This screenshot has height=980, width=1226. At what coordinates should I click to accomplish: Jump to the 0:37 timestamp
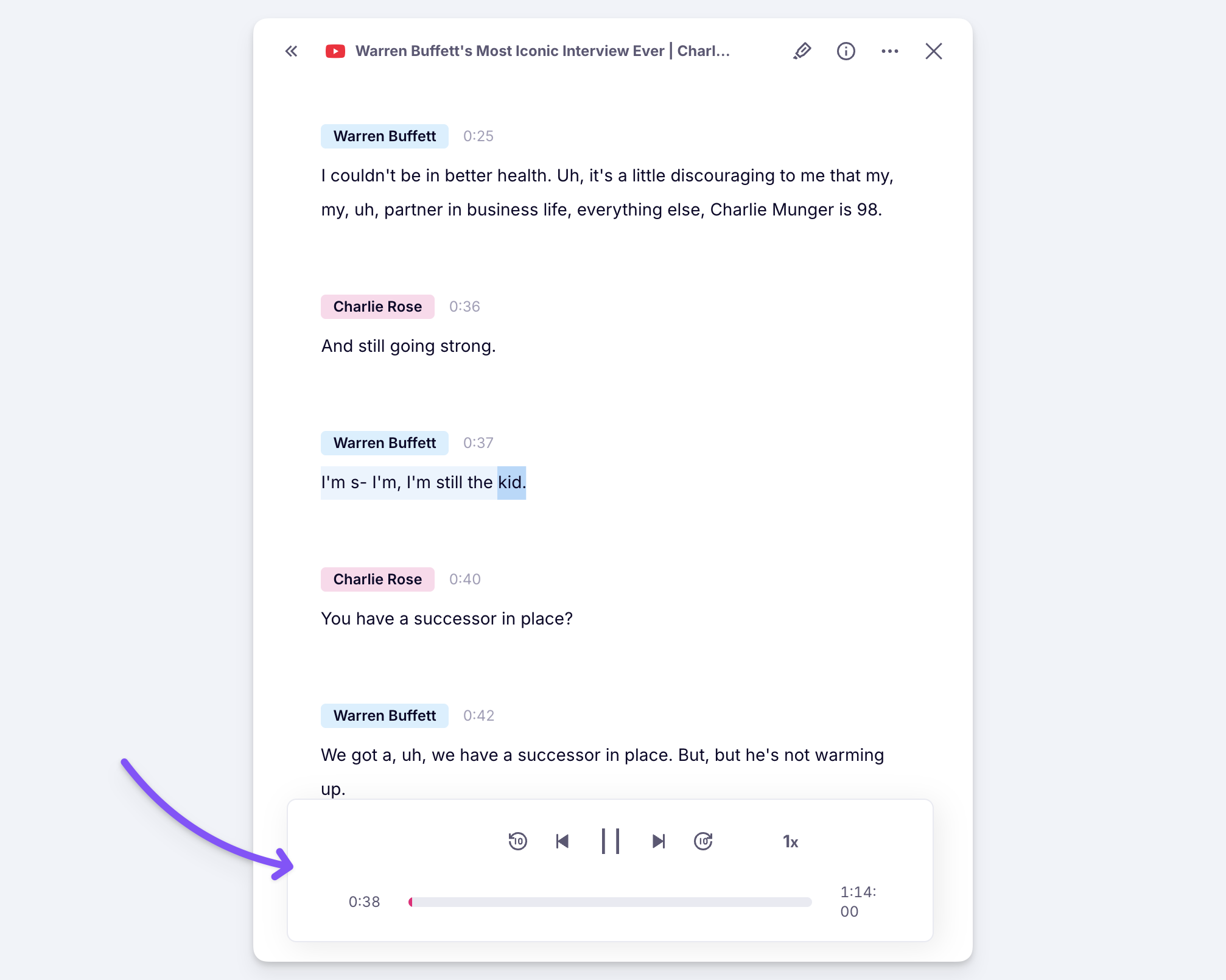(x=478, y=443)
